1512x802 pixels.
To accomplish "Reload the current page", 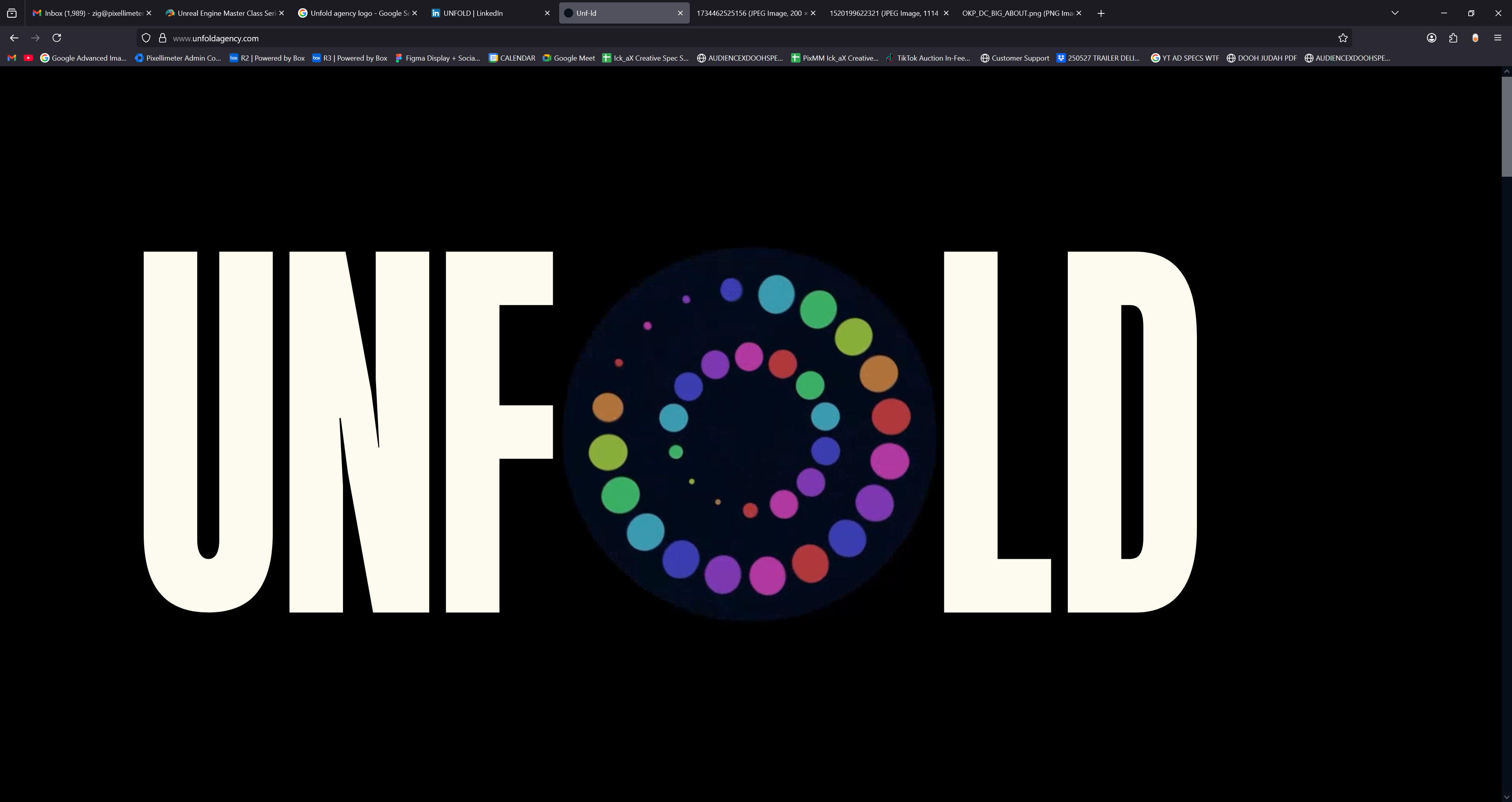I will tap(57, 38).
